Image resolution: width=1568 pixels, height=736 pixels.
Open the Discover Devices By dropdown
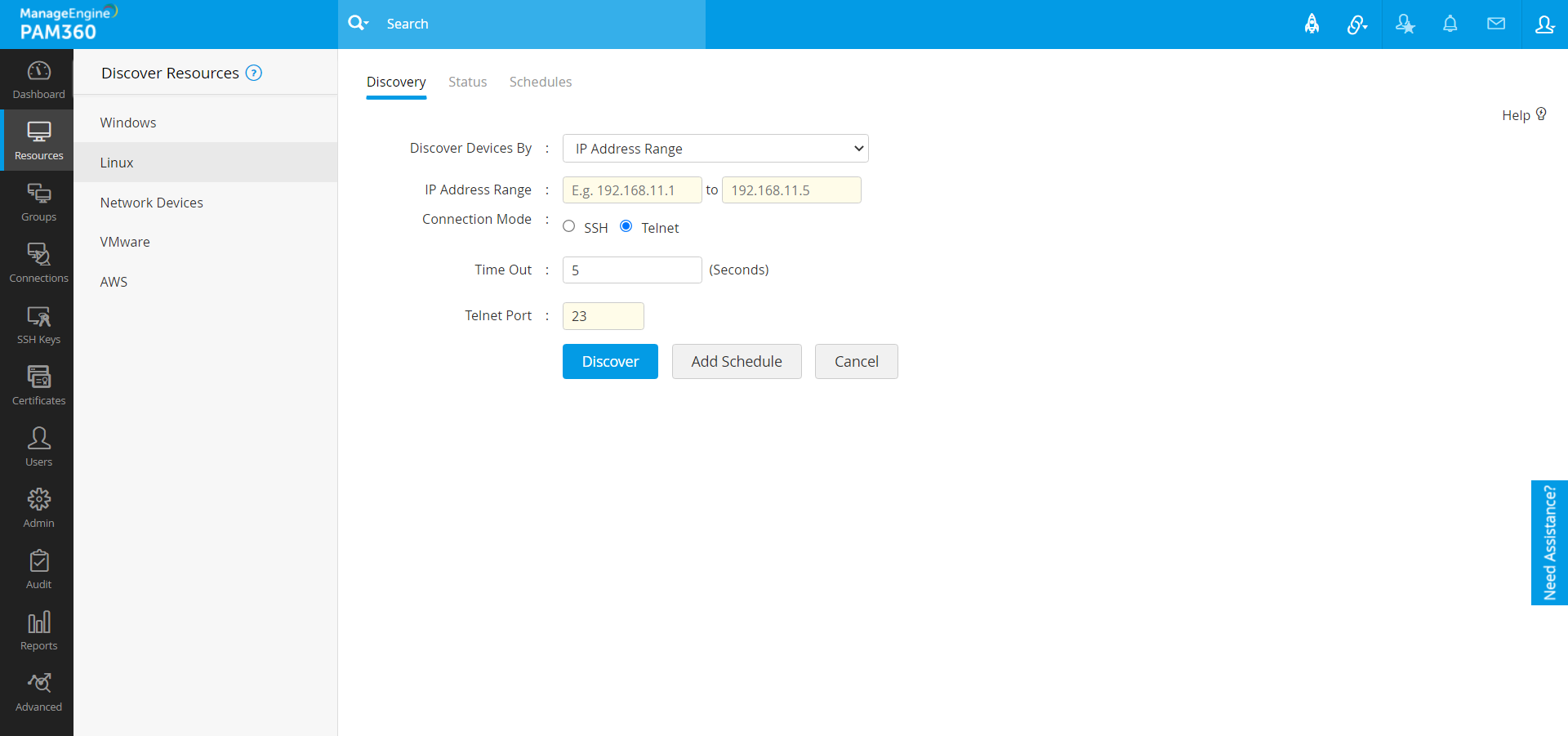click(x=715, y=149)
